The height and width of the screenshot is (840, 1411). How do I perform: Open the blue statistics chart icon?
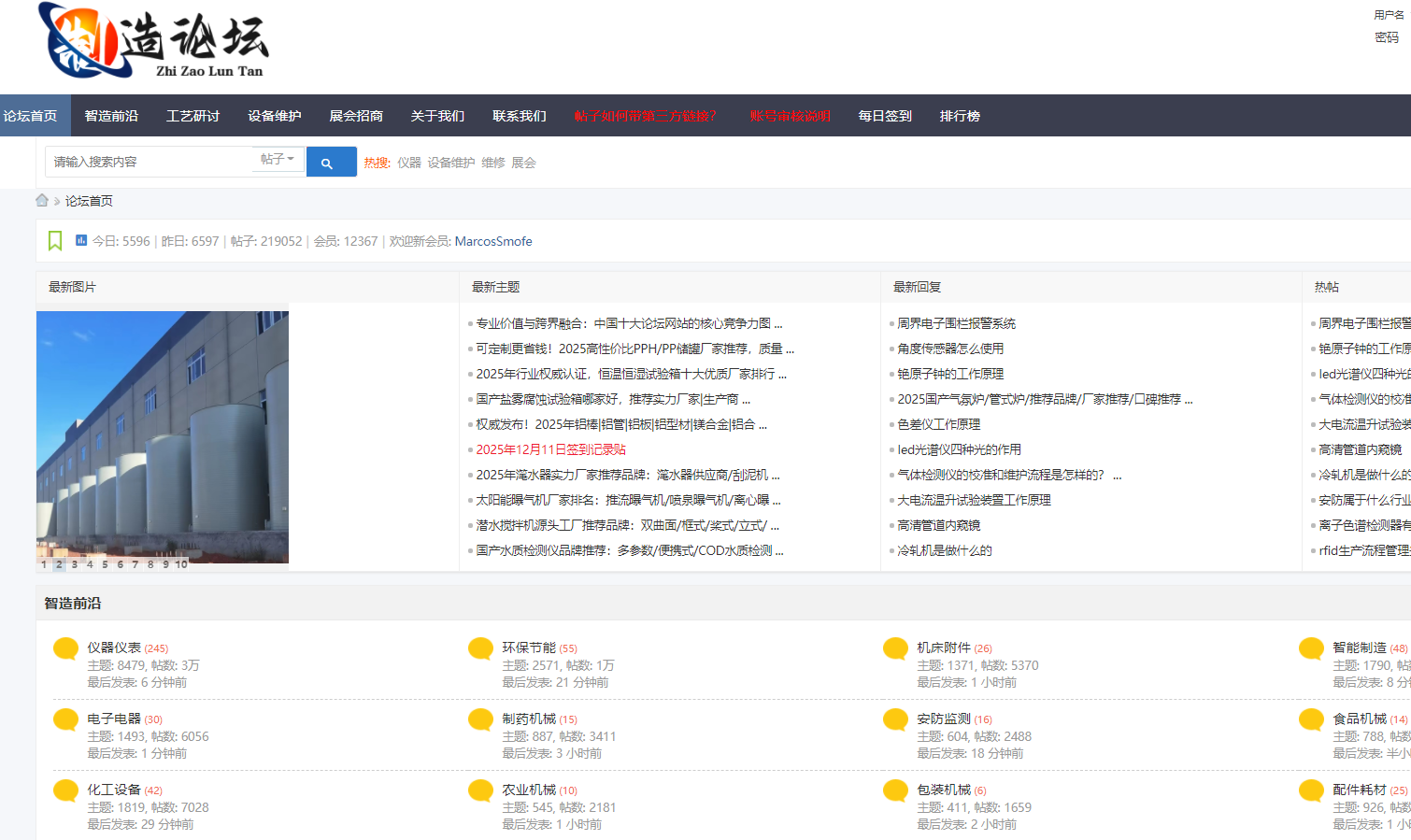[x=81, y=240]
